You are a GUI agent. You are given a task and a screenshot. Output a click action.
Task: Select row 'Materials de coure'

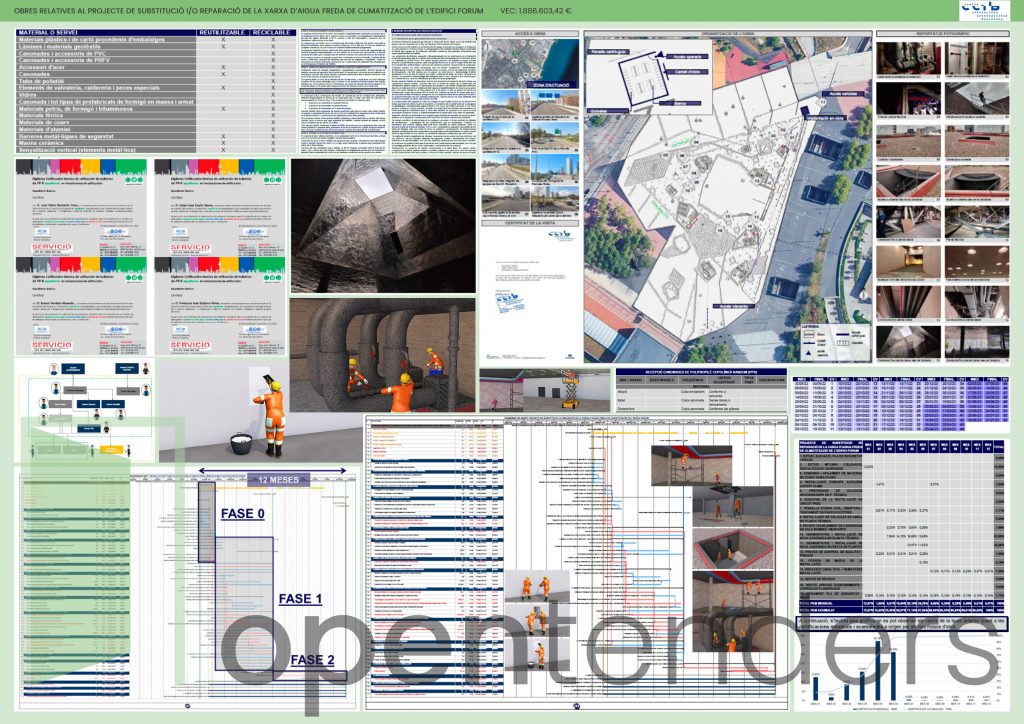point(155,122)
